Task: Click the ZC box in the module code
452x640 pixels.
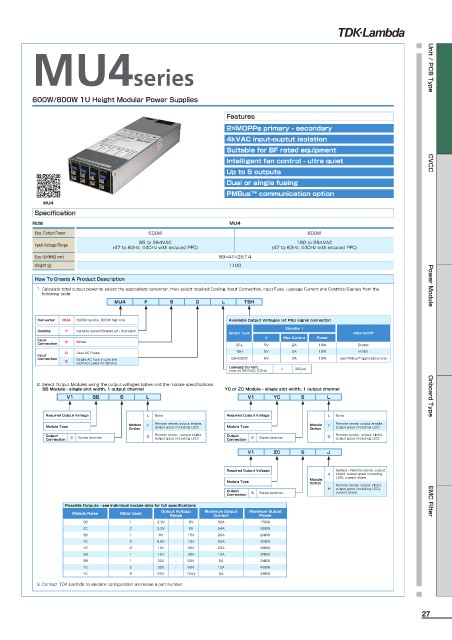Action: pyautogui.click(x=277, y=452)
